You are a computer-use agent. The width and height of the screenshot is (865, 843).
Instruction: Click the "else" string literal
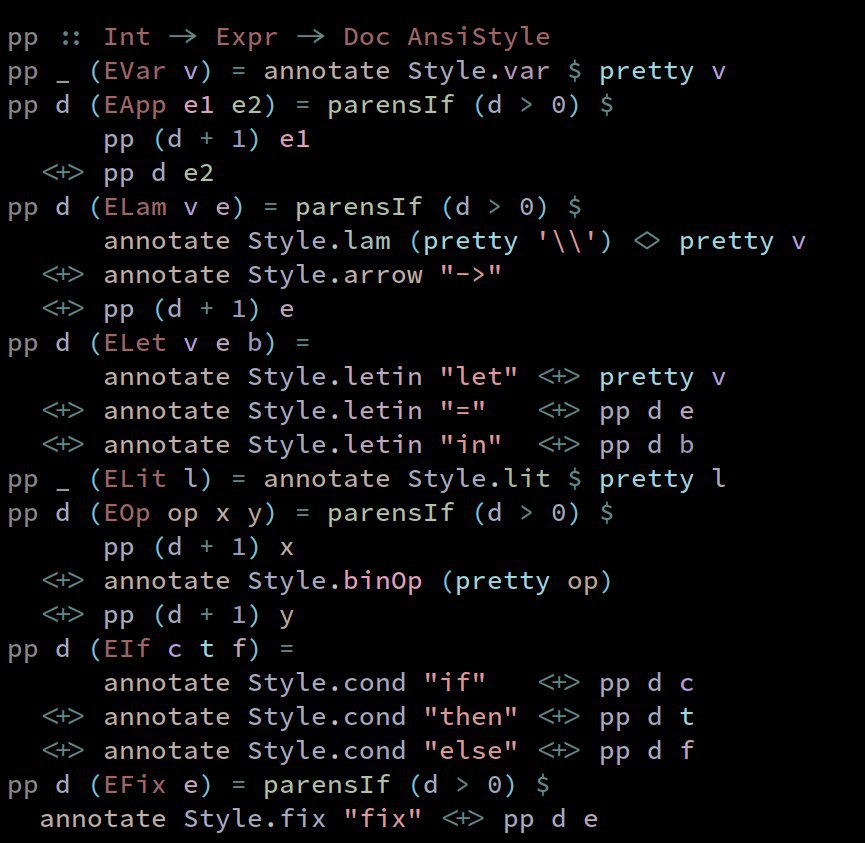(471, 751)
